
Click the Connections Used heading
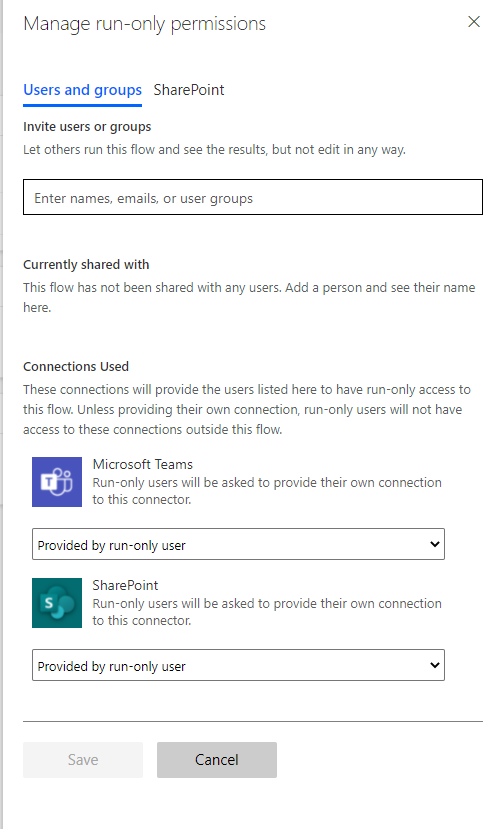(x=76, y=366)
